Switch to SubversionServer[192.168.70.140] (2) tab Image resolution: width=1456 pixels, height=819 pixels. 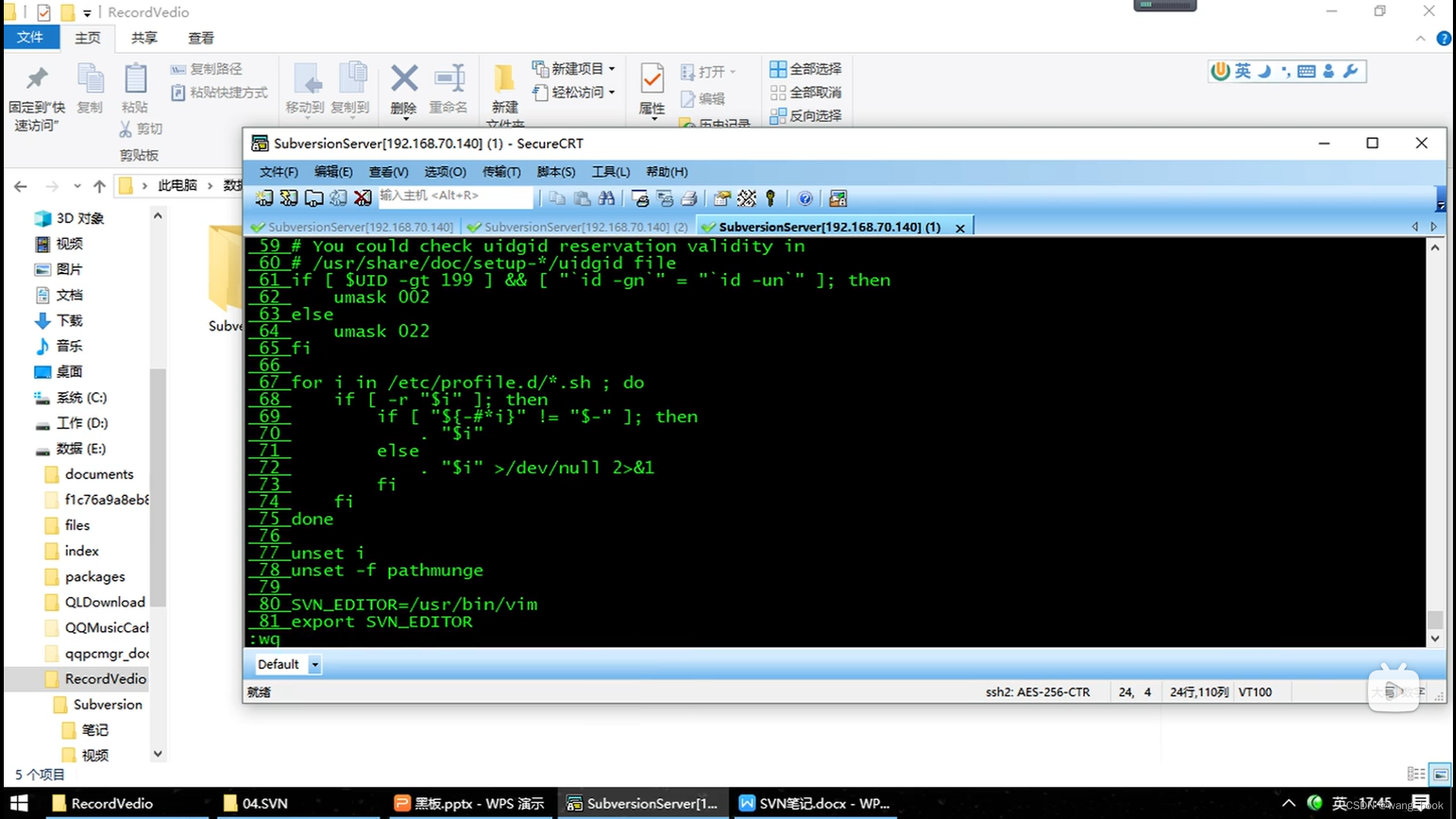click(x=578, y=227)
